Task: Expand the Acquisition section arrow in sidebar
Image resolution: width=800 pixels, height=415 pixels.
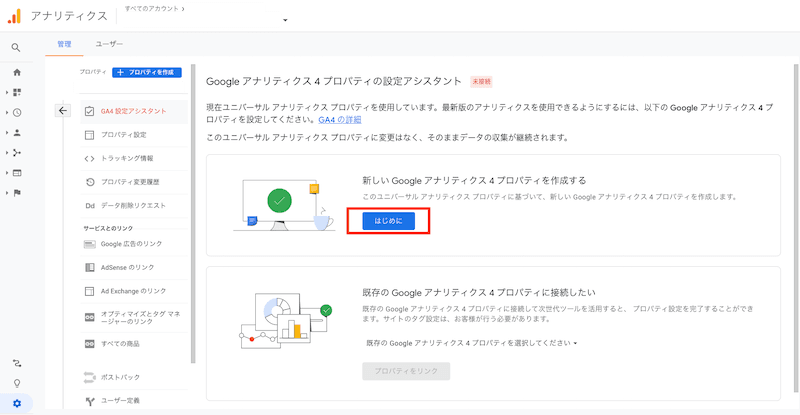Action: (7, 153)
